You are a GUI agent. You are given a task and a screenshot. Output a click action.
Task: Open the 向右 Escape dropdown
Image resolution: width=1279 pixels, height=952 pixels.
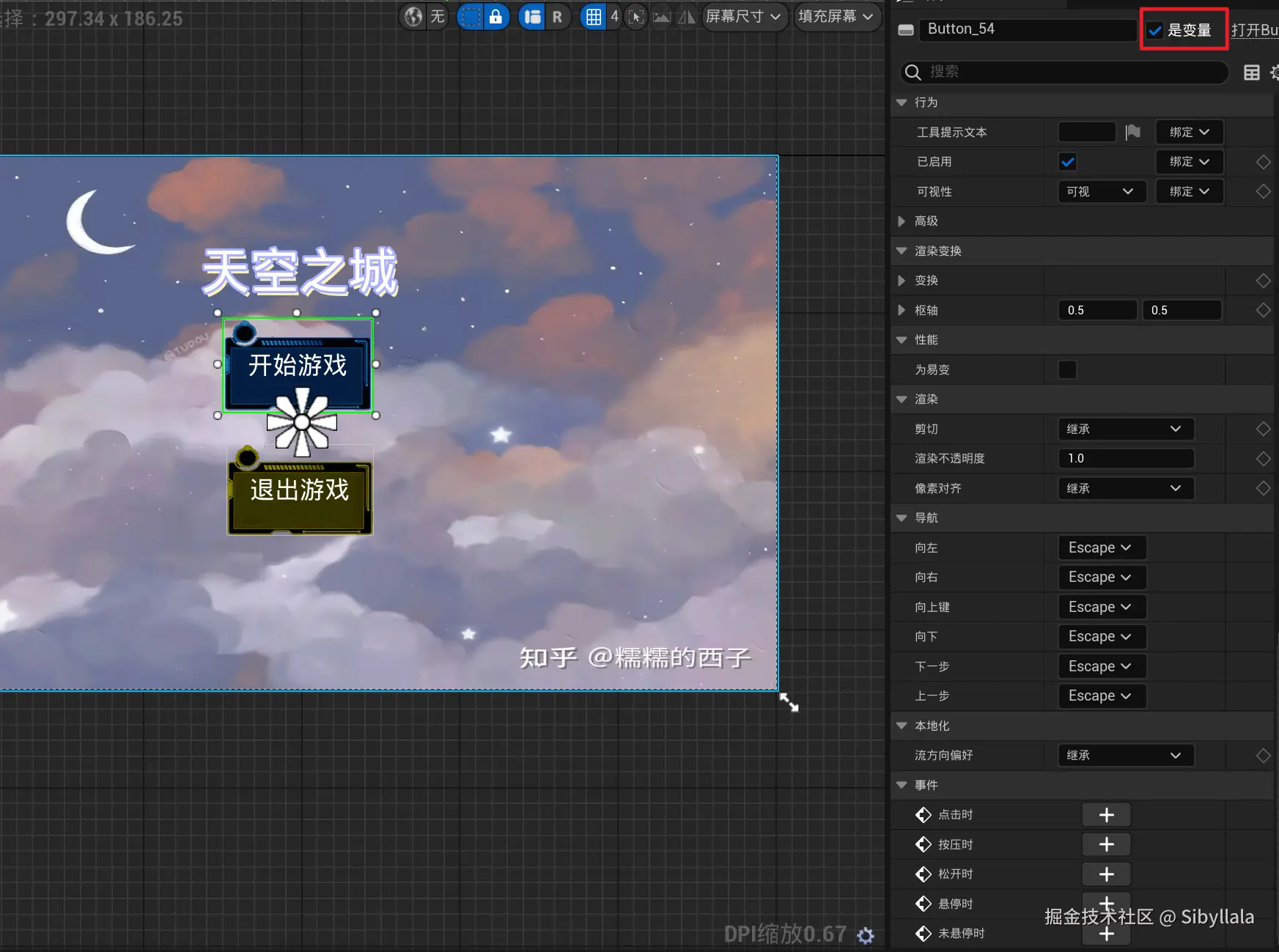click(x=1102, y=577)
